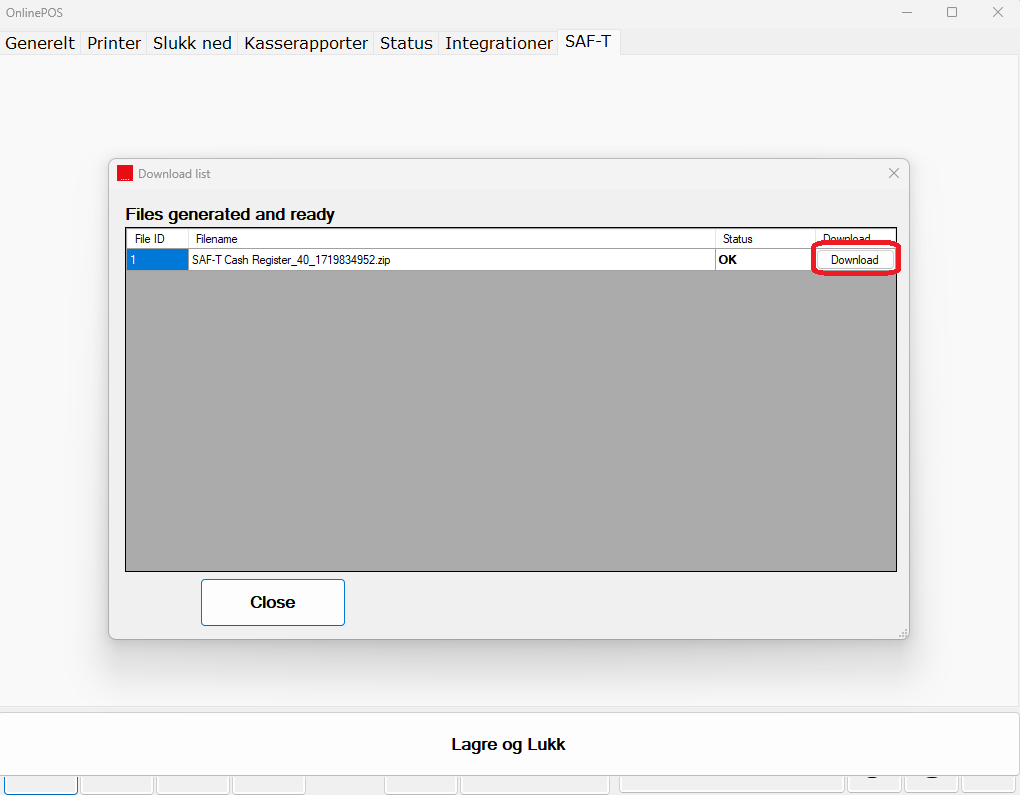Select the Slukk ned tab
This screenshot has height=795, width=1020.
coord(192,43)
